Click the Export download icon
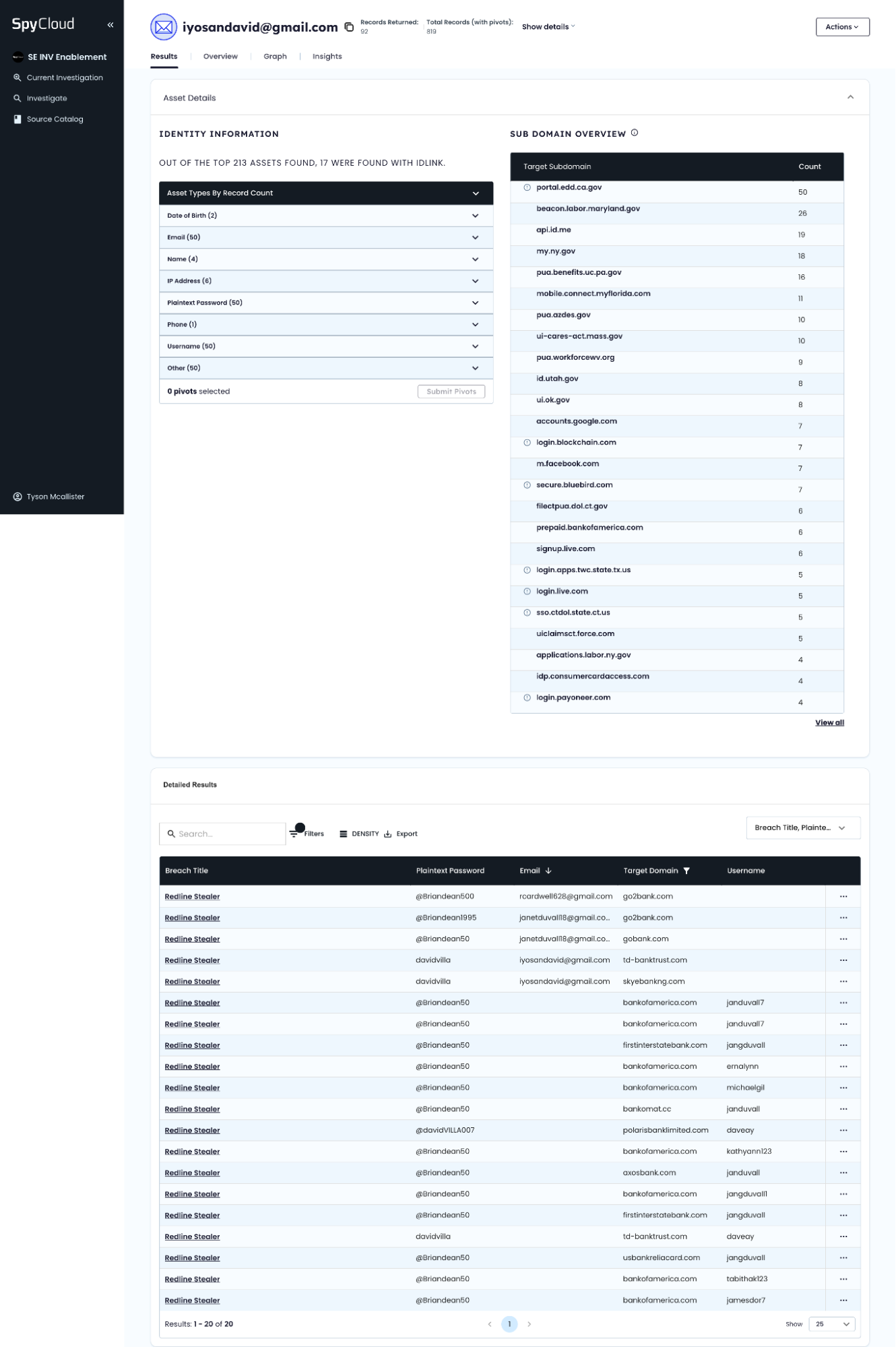 (388, 834)
